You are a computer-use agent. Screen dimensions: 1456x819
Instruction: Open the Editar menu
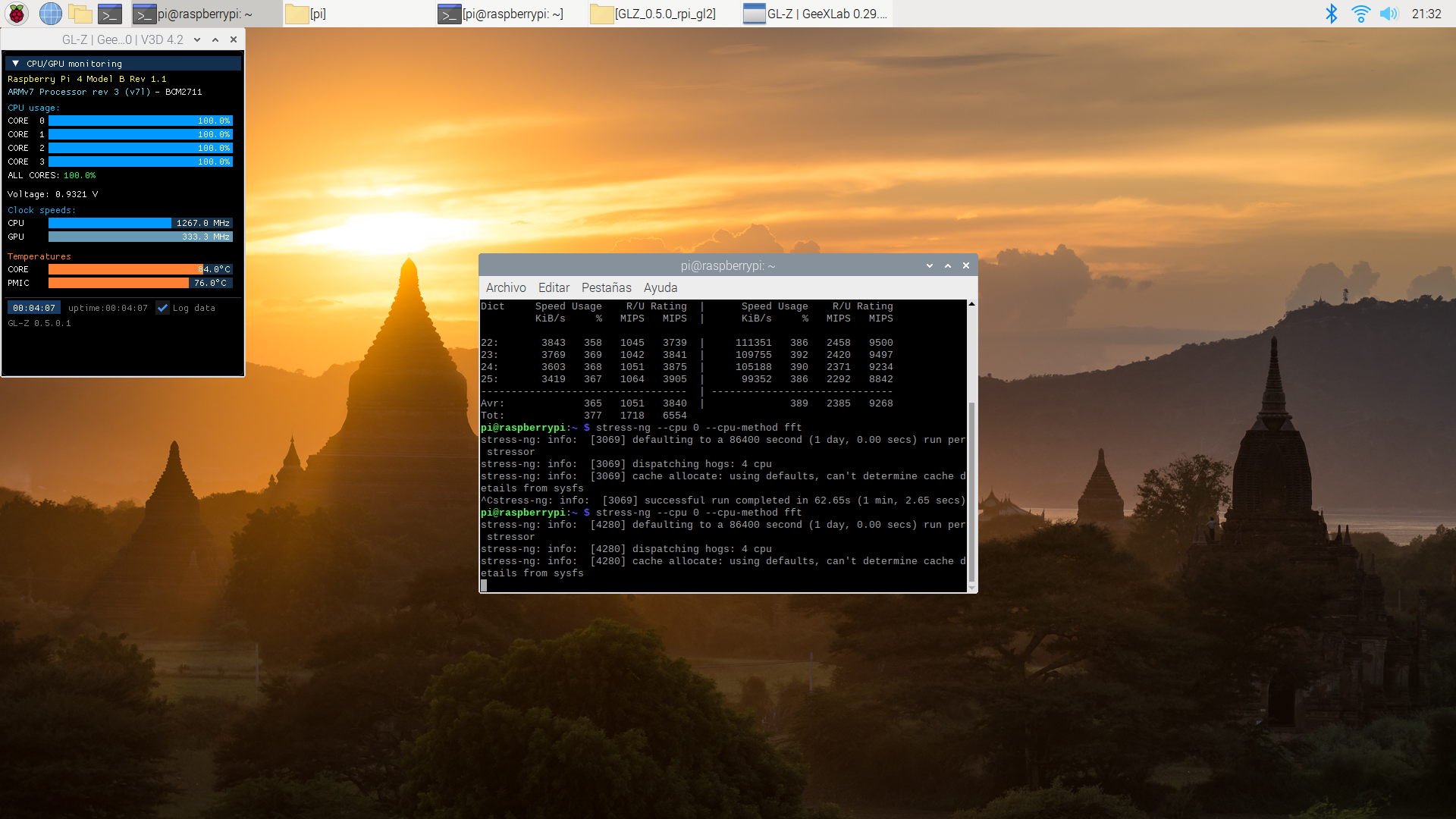(554, 288)
